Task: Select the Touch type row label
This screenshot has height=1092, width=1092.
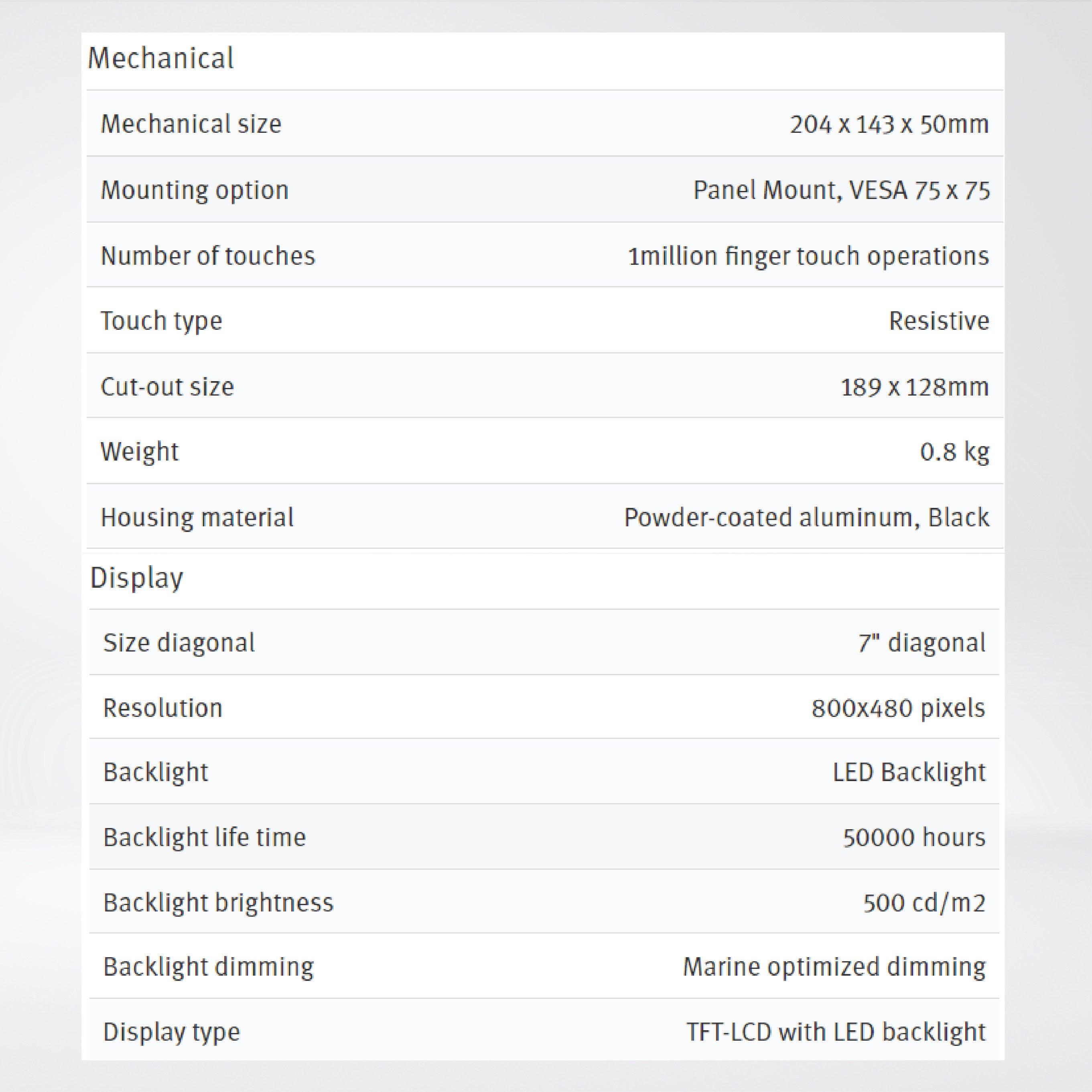Action: point(161,321)
